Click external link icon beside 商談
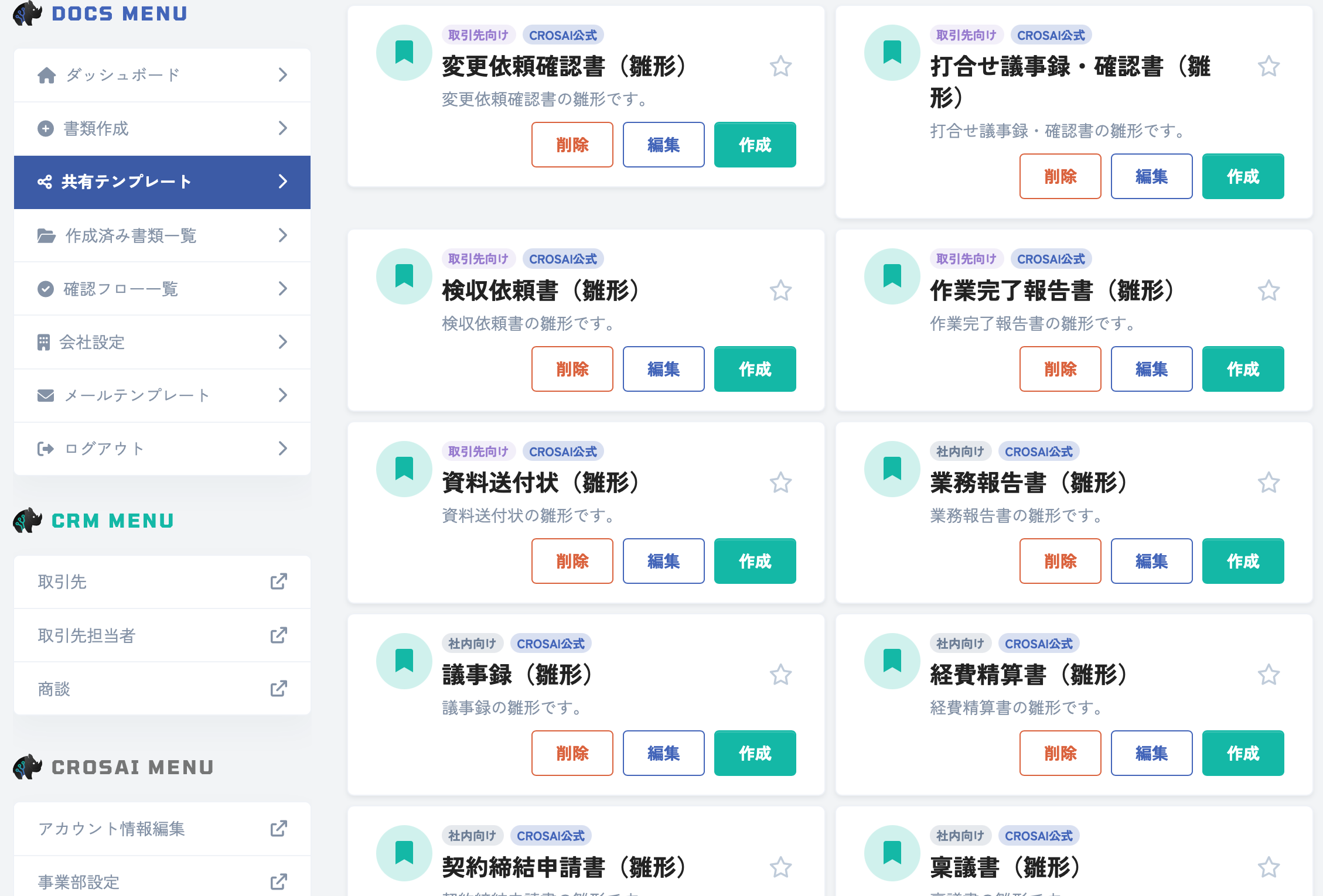The image size is (1323, 896). pyautogui.click(x=279, y=689)
